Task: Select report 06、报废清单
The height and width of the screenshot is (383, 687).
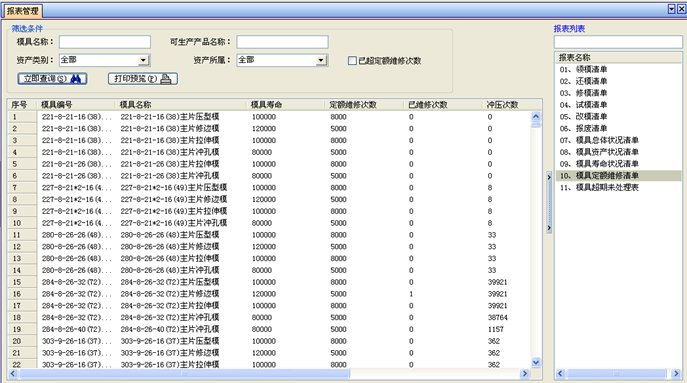Action: tap(583, 128)
